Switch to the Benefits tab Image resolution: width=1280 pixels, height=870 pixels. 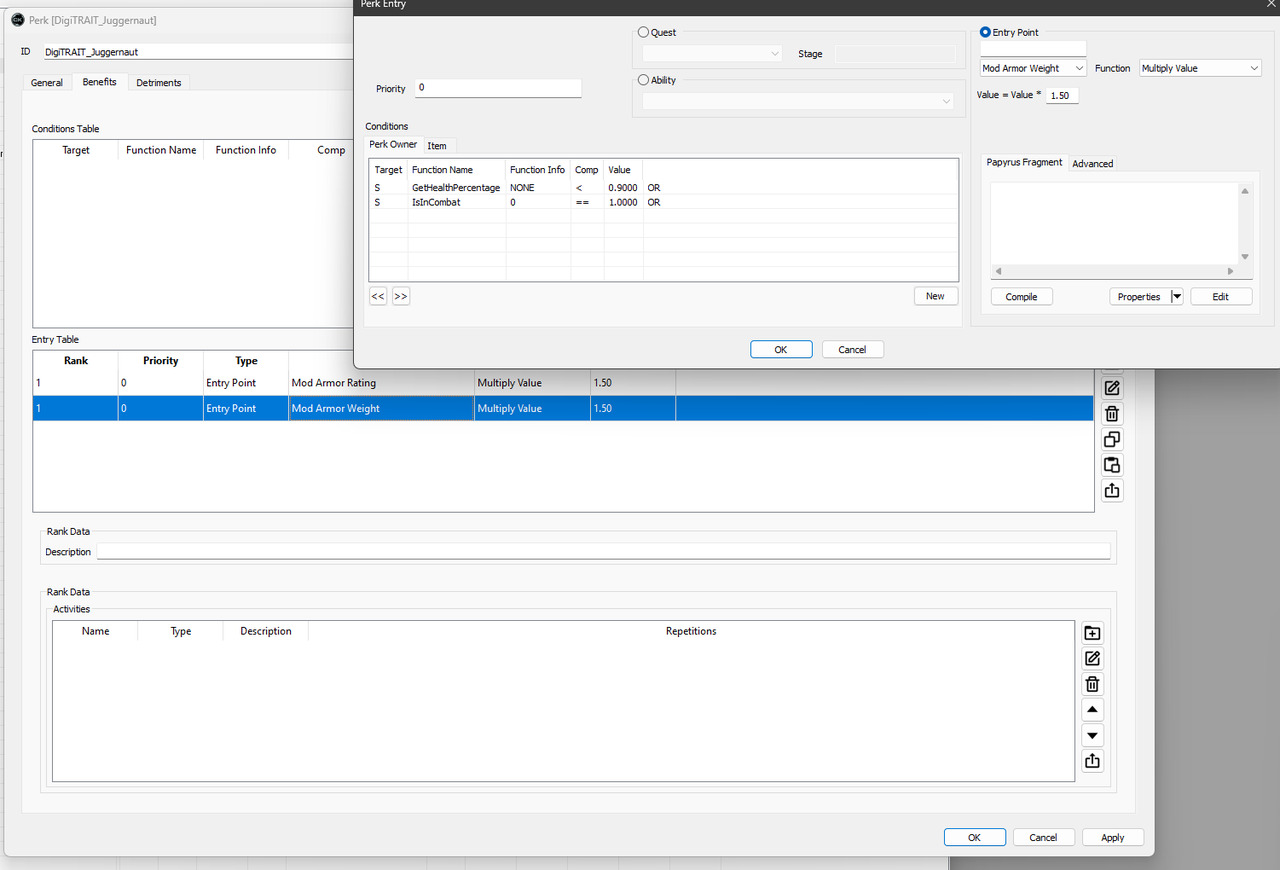[x=99, y=82]
